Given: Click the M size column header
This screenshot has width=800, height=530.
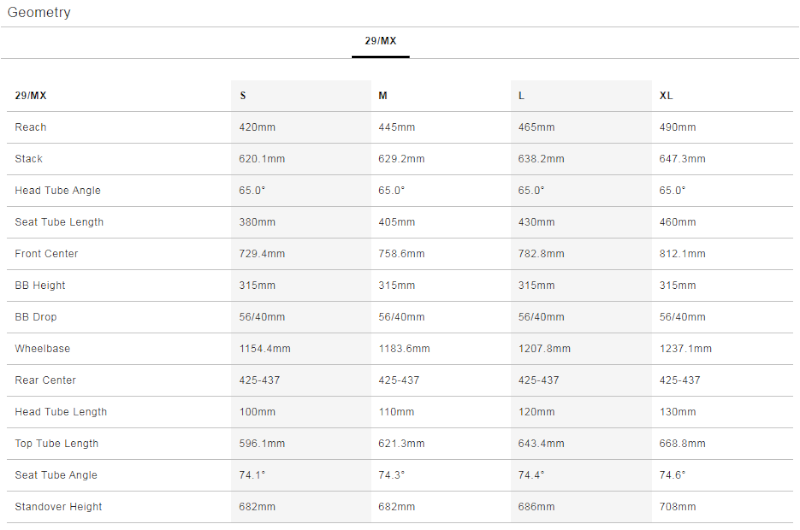Looking at the screenshot, I should (383, 95).
